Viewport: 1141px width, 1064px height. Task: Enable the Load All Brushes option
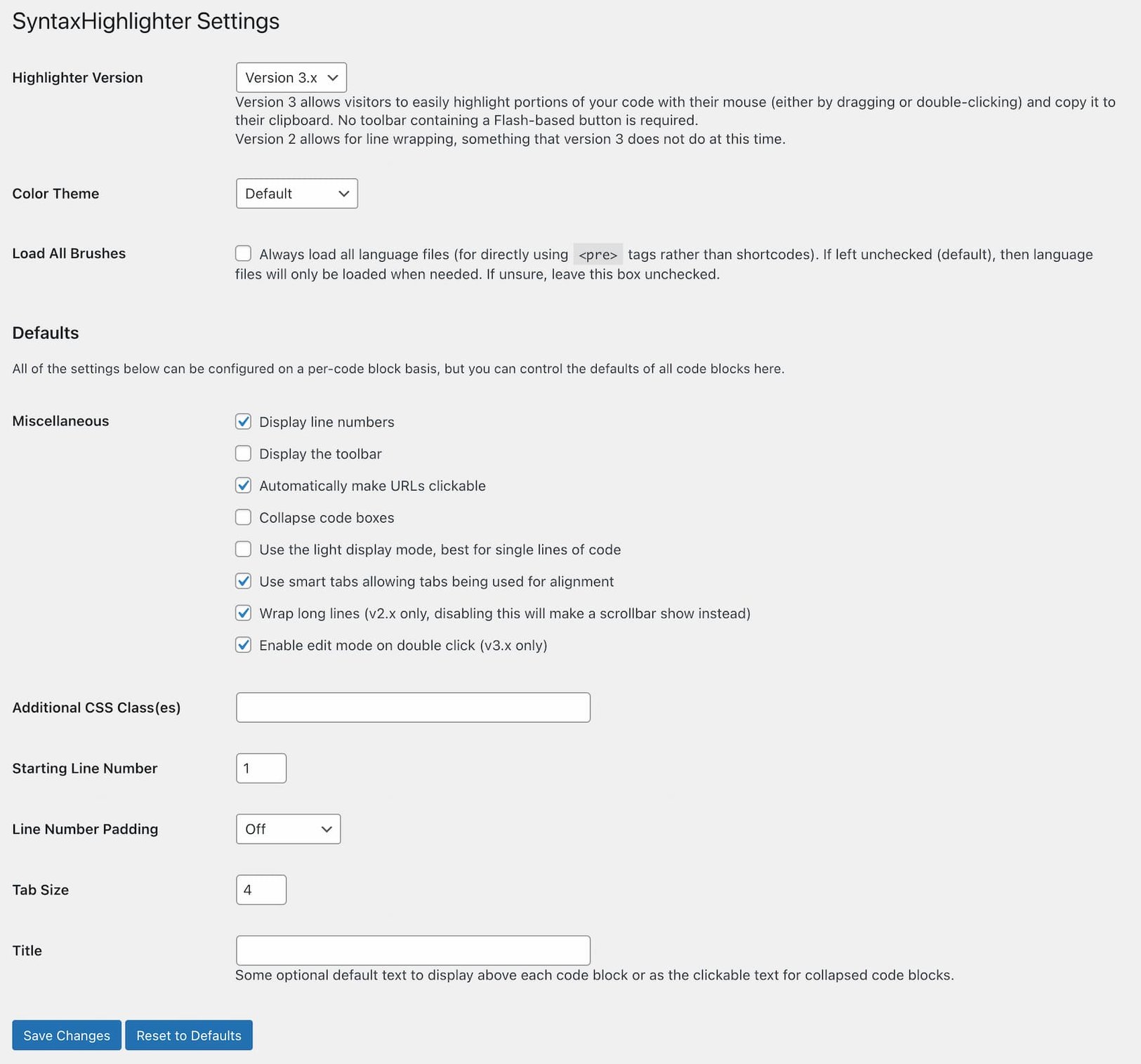[243, 253]
